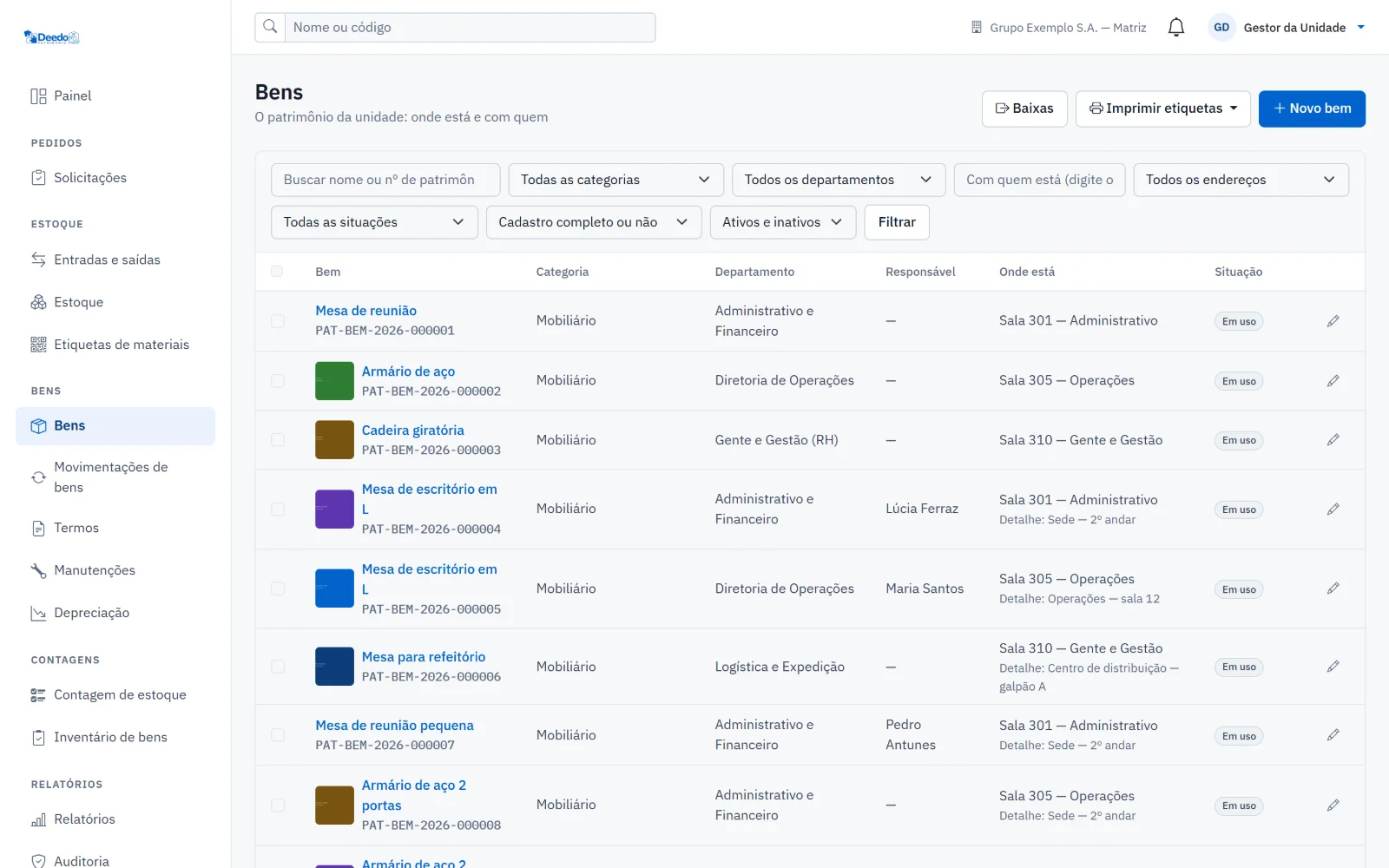Open Entradas e saídas
Screen dimensions: 1389x868
[x=115, y=260]
